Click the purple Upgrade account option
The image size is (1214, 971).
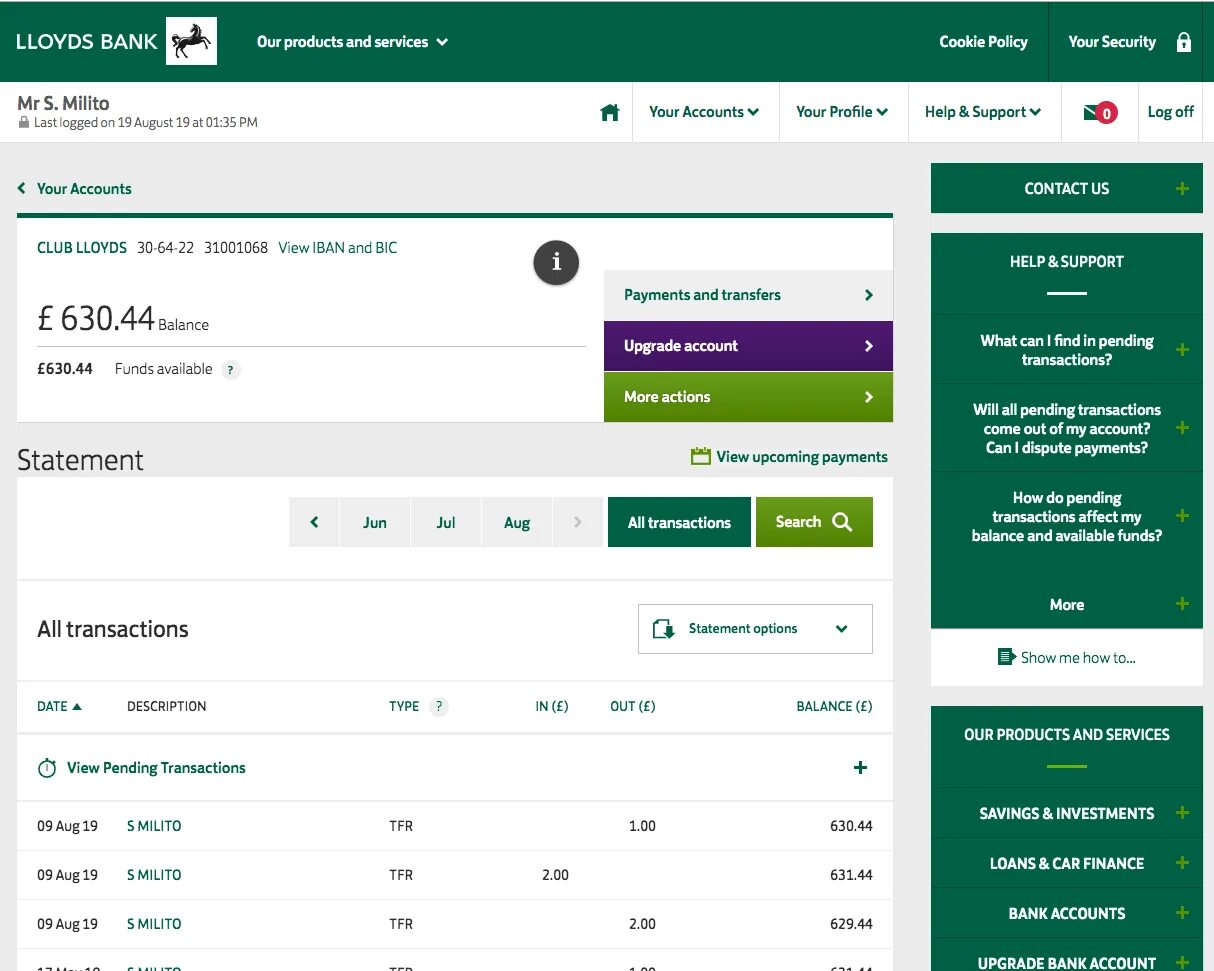click(748, 346)
